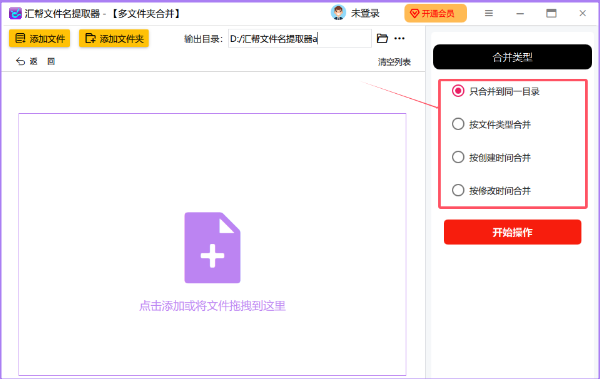Open the three-dot more options icon

[399, 38]
